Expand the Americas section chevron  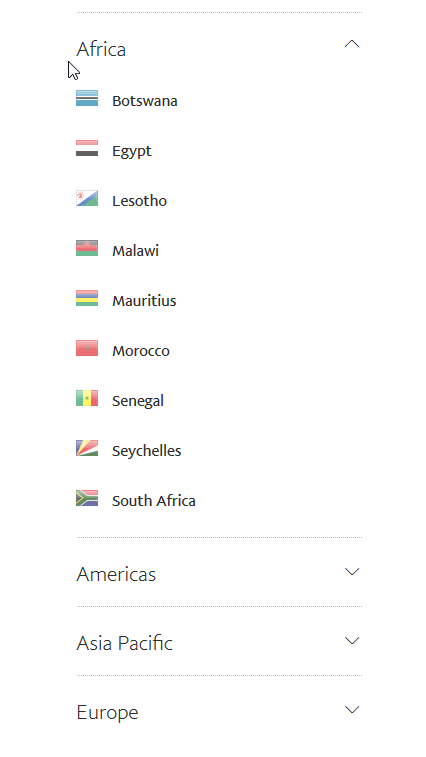(x=352, y=572)
